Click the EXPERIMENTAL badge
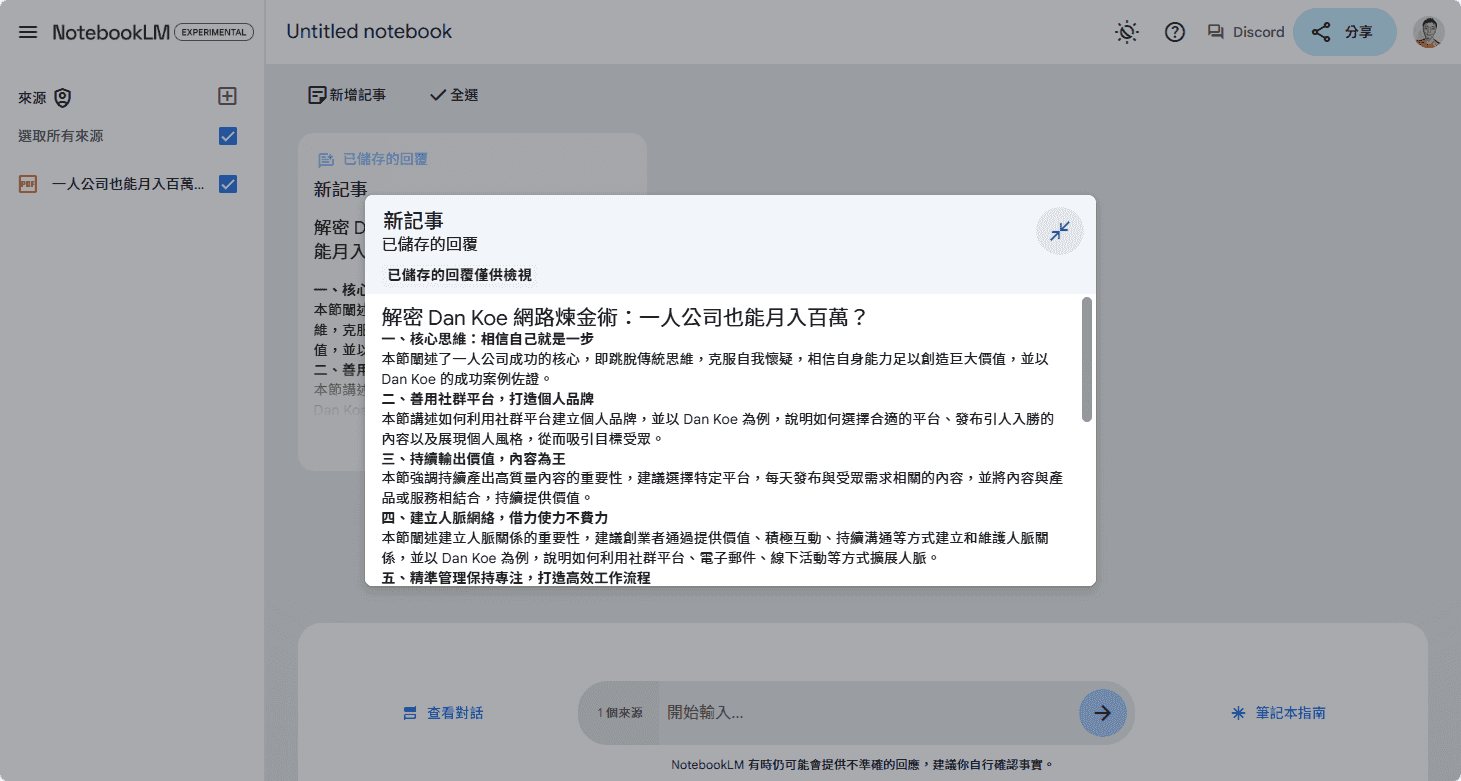The height and width of the screenshot is (781, 1461). tap(214, 32)
